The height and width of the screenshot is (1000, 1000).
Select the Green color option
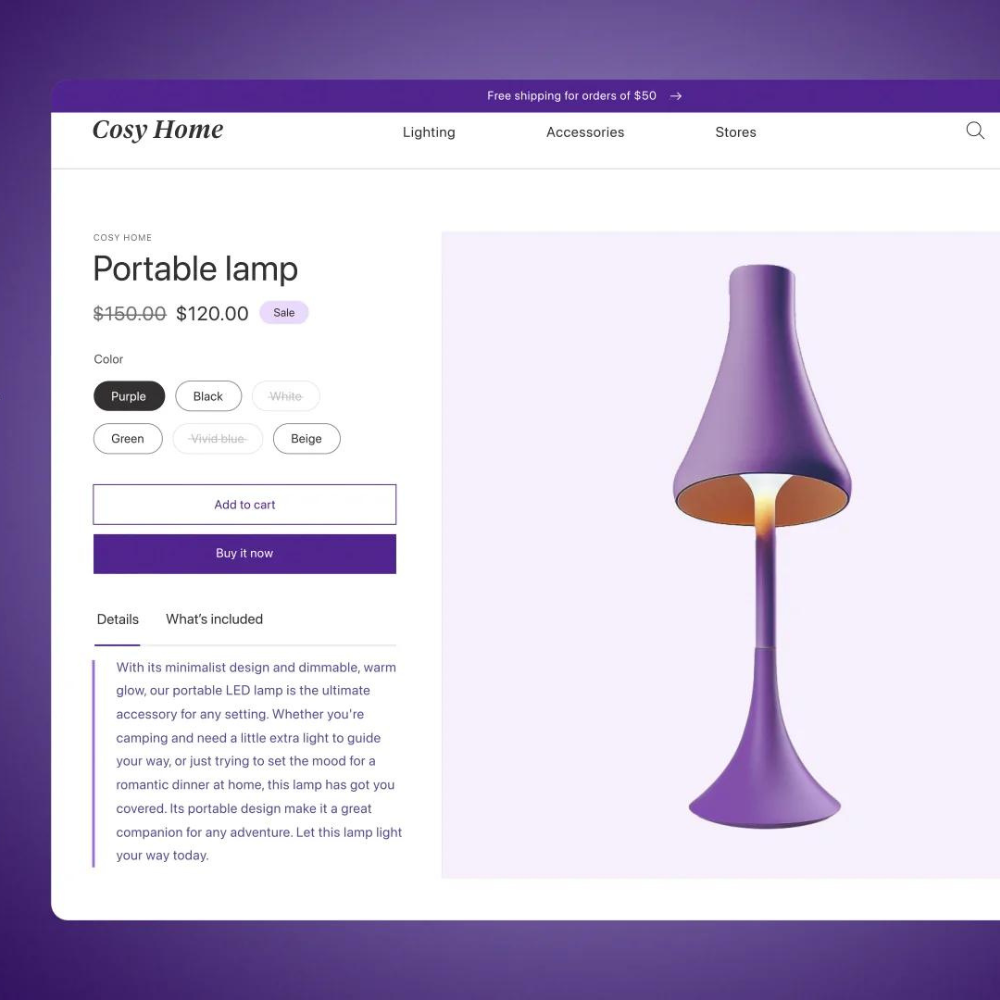pyautogui.click(x=128, y=439)
